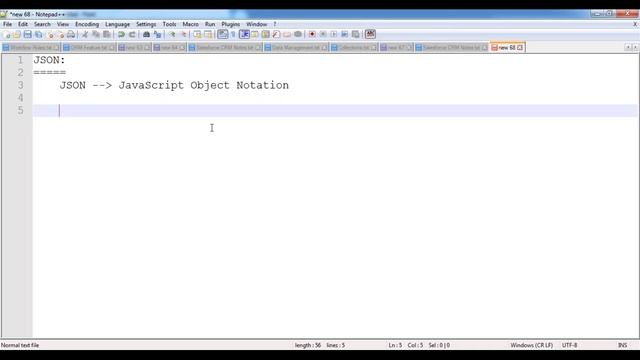Screen dimensions: 640x360
Task: Switch to the new 68 tab
Action: [x=507, y=48]
